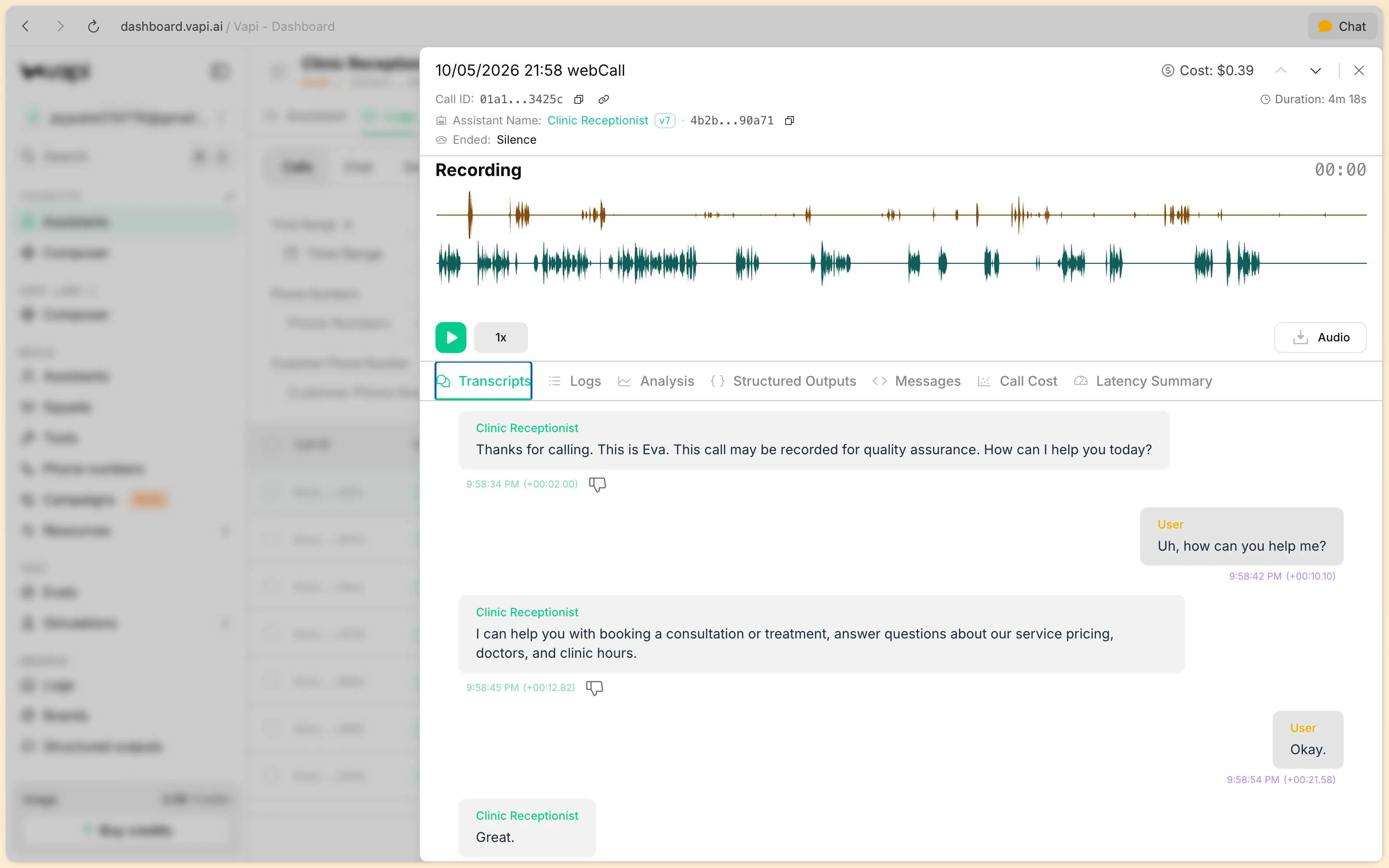Viewport: 1389px width, 868px height.
Task: Select the 'Great.' receptionist message
Action: [x=527, y=827]
